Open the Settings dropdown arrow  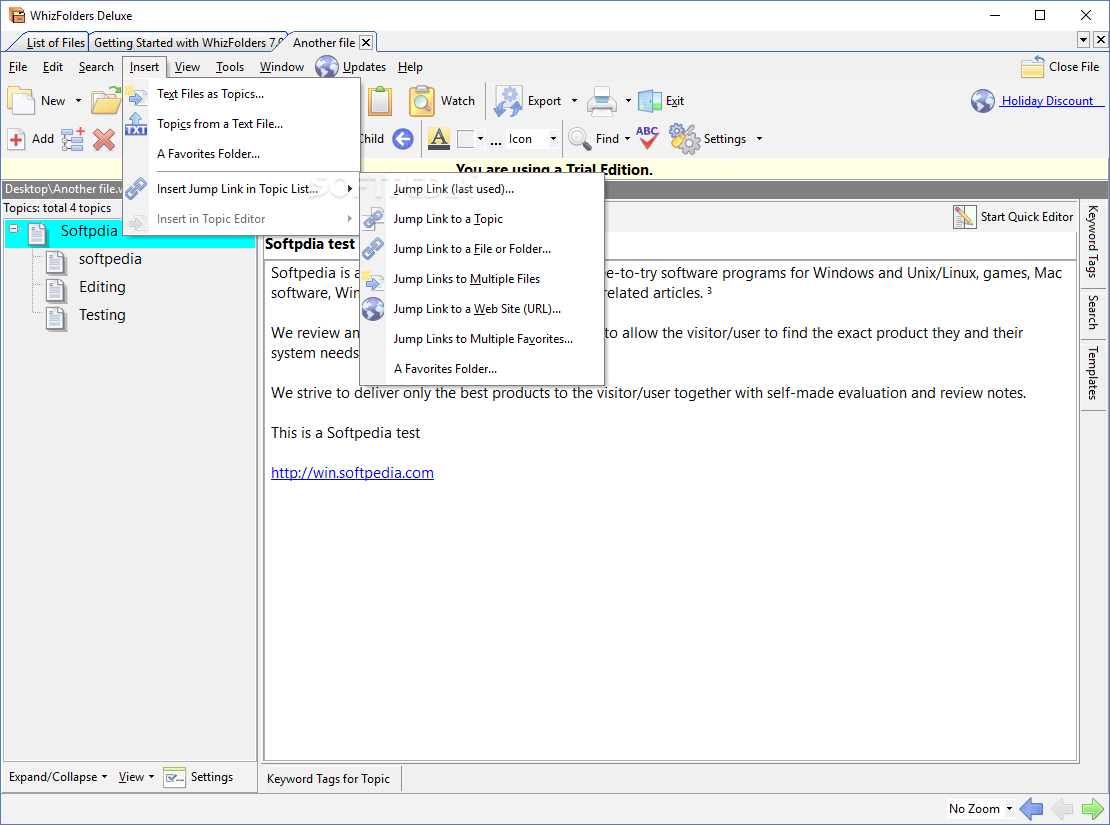[760, 139]
